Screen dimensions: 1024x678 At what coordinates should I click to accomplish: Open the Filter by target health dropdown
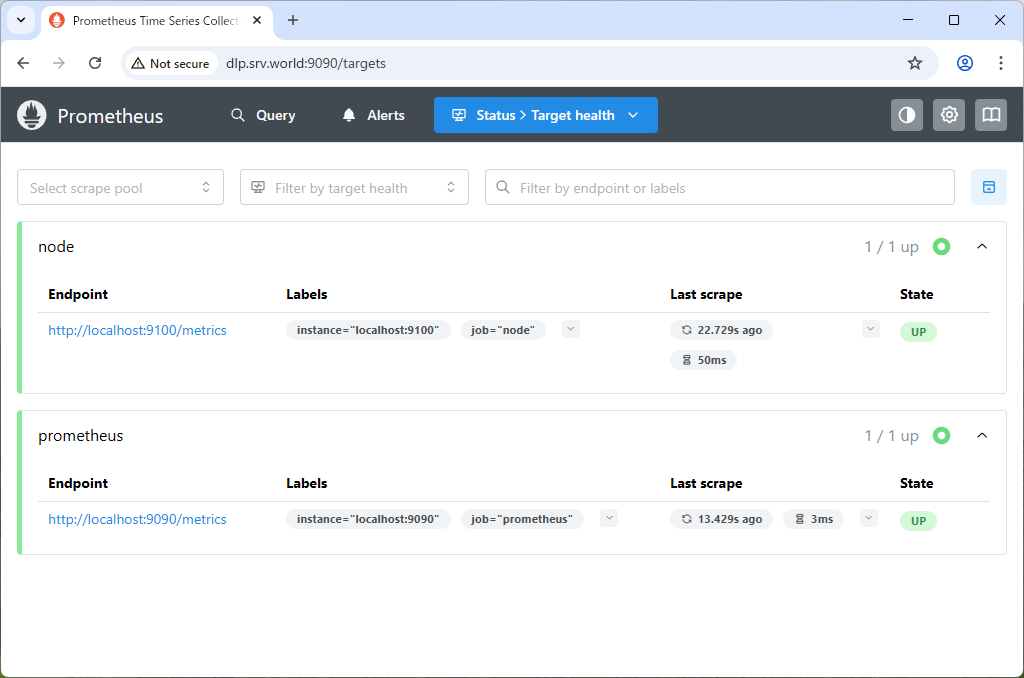coord(354,187)
